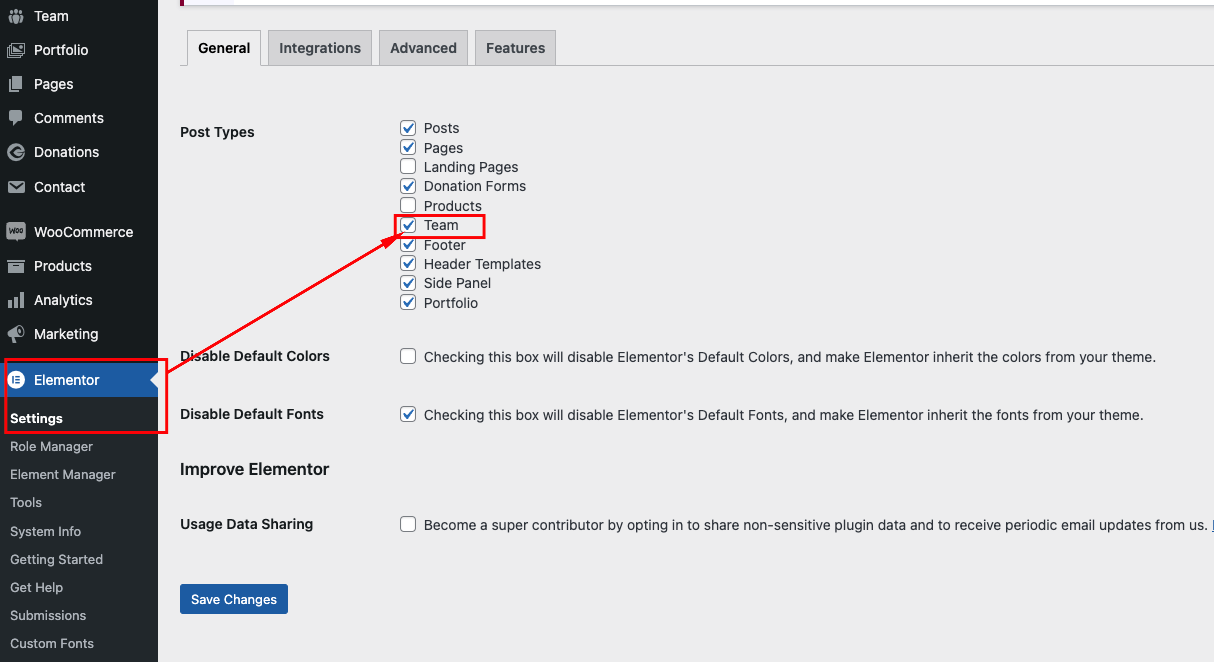Enable the Landing Pages checkbox
Screen dimensions: 1214x662
(x=408, y=167)
